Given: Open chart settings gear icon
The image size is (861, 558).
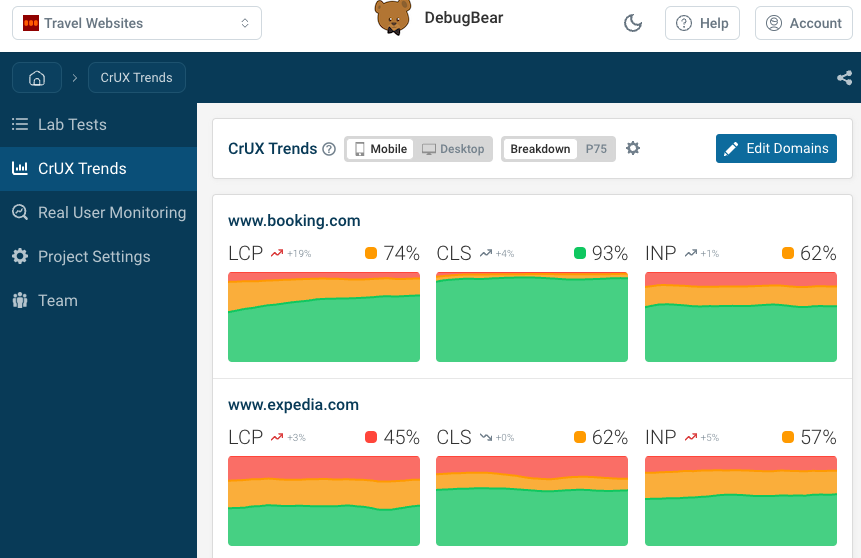Looking at the screenshot, I should [x=633, y=148].
